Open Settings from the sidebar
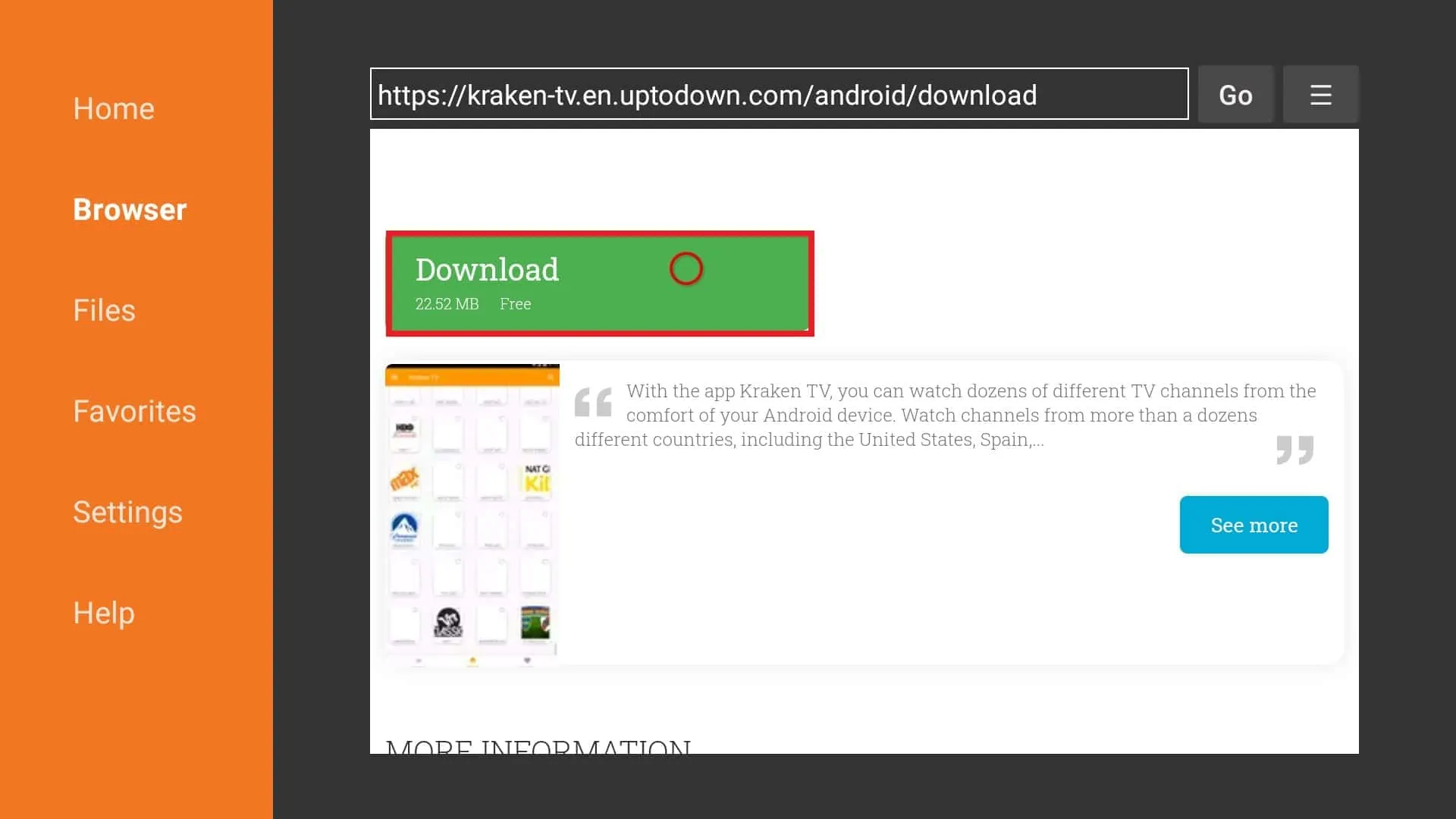Viewport: 1456px width, 819px height. [x=127, y=512]
